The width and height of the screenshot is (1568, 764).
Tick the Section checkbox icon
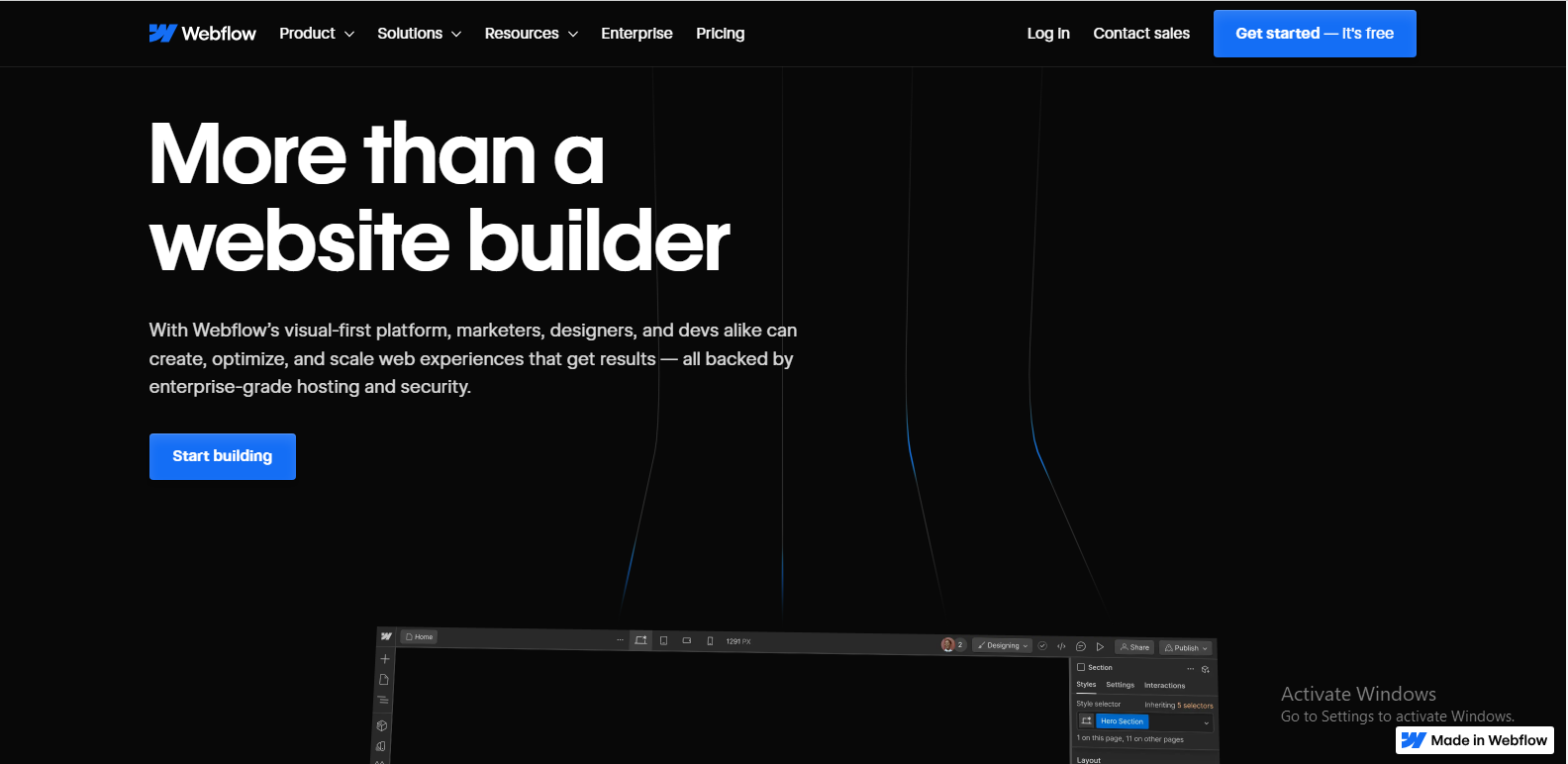1081,667
